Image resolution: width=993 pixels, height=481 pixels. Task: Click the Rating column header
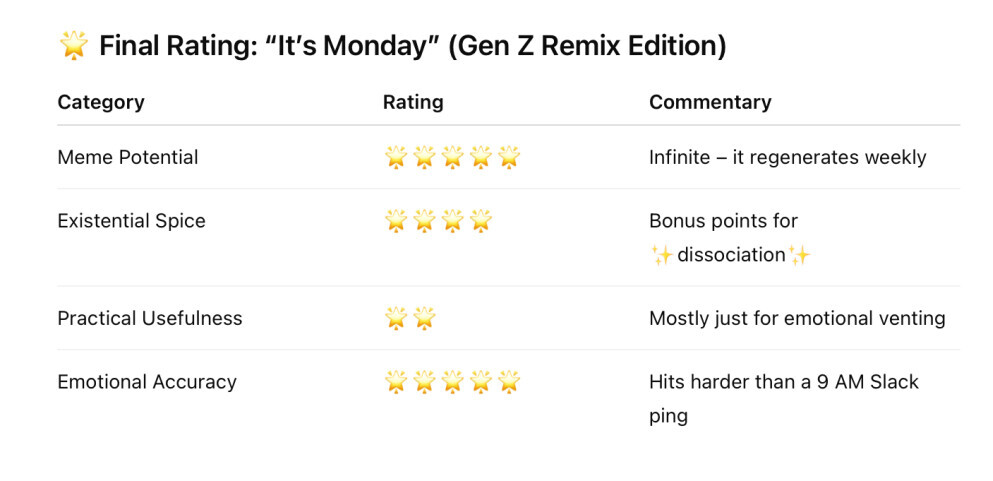coord(413,102)
